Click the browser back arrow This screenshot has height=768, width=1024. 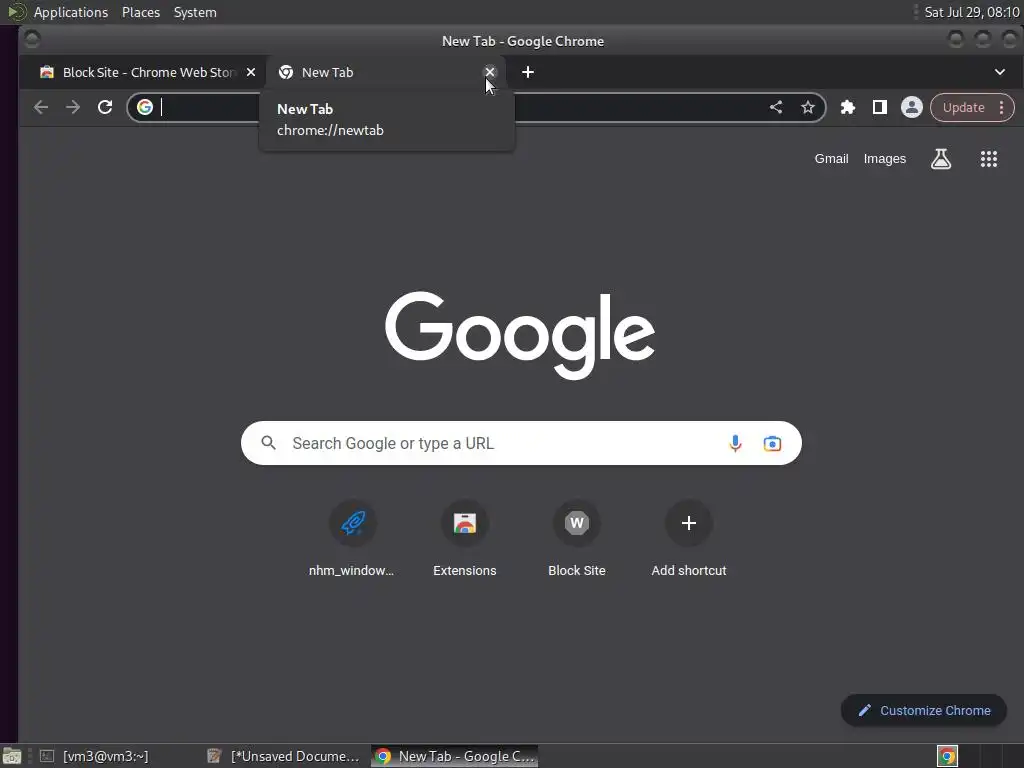41,107
